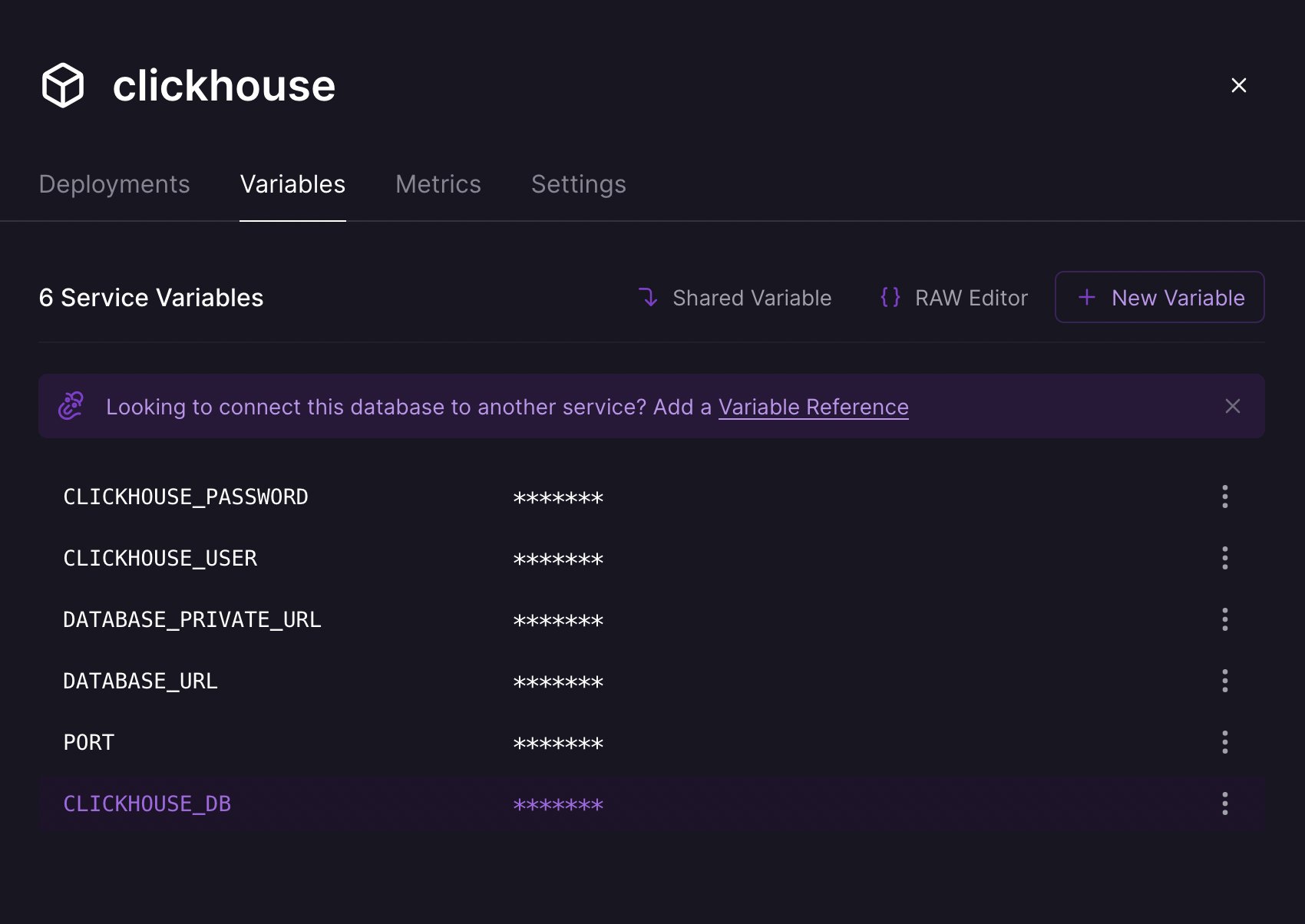The height and width of the screenshot is (924, 1305).
Task: Reveal the masked CLICKHOUSE_DB value
Action: 558,806
